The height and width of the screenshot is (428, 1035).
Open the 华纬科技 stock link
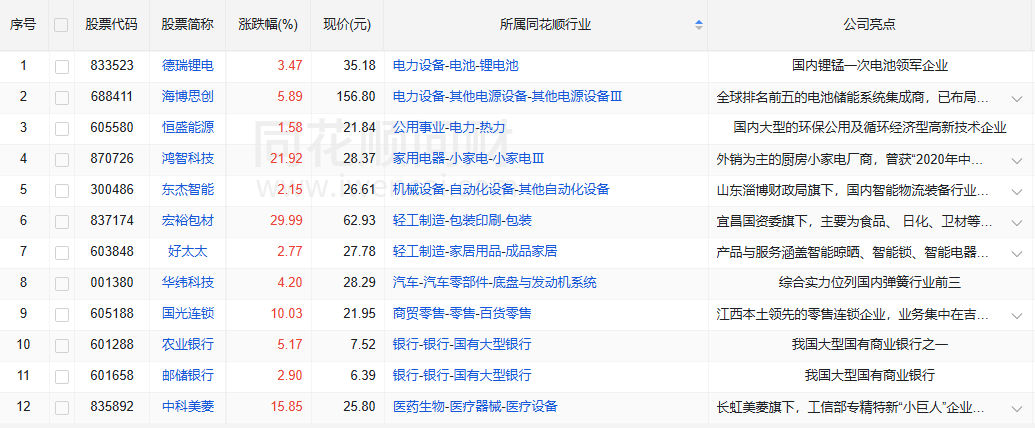[x=188, y=283]
